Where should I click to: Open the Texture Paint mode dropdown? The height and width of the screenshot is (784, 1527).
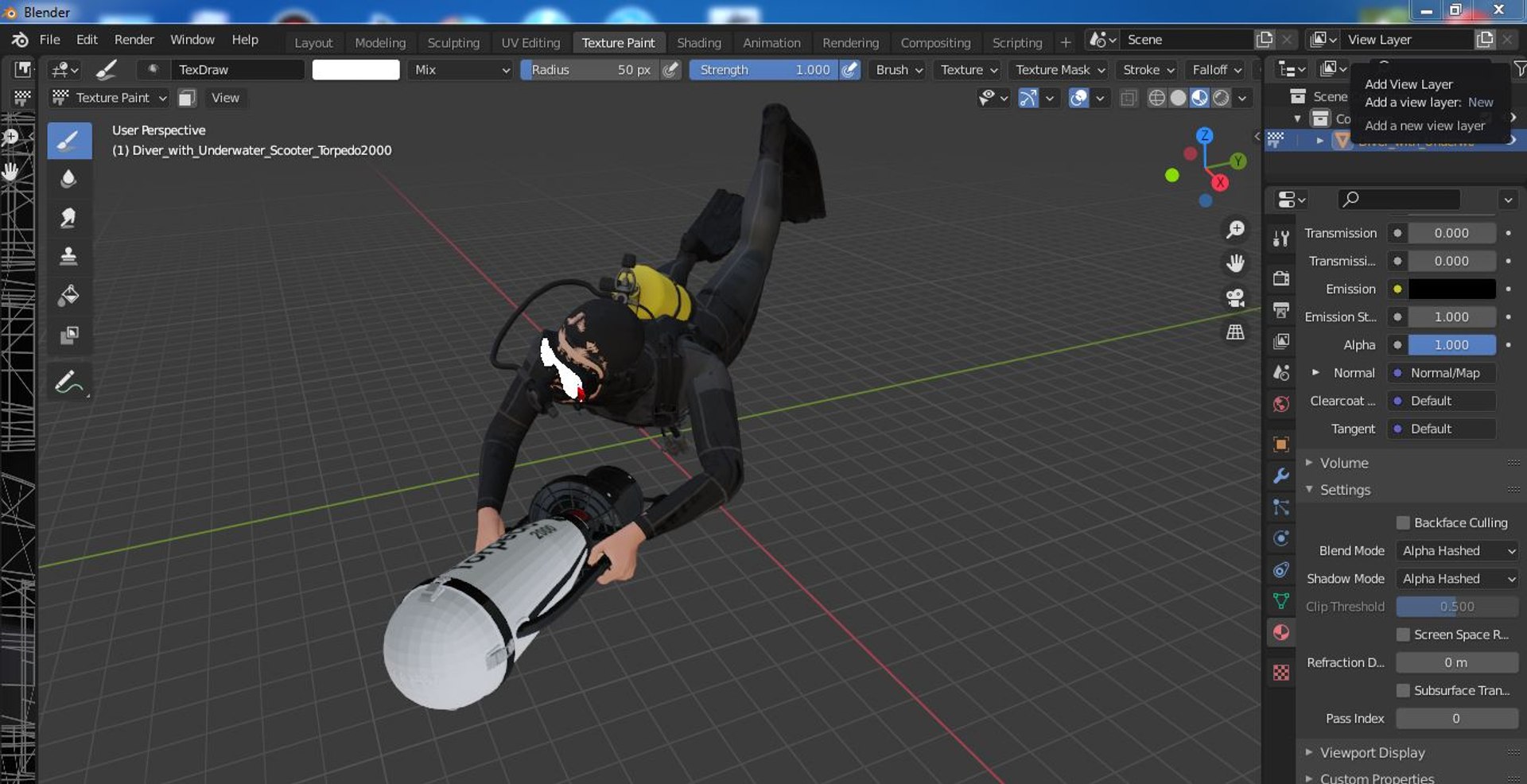click(109, 98)
